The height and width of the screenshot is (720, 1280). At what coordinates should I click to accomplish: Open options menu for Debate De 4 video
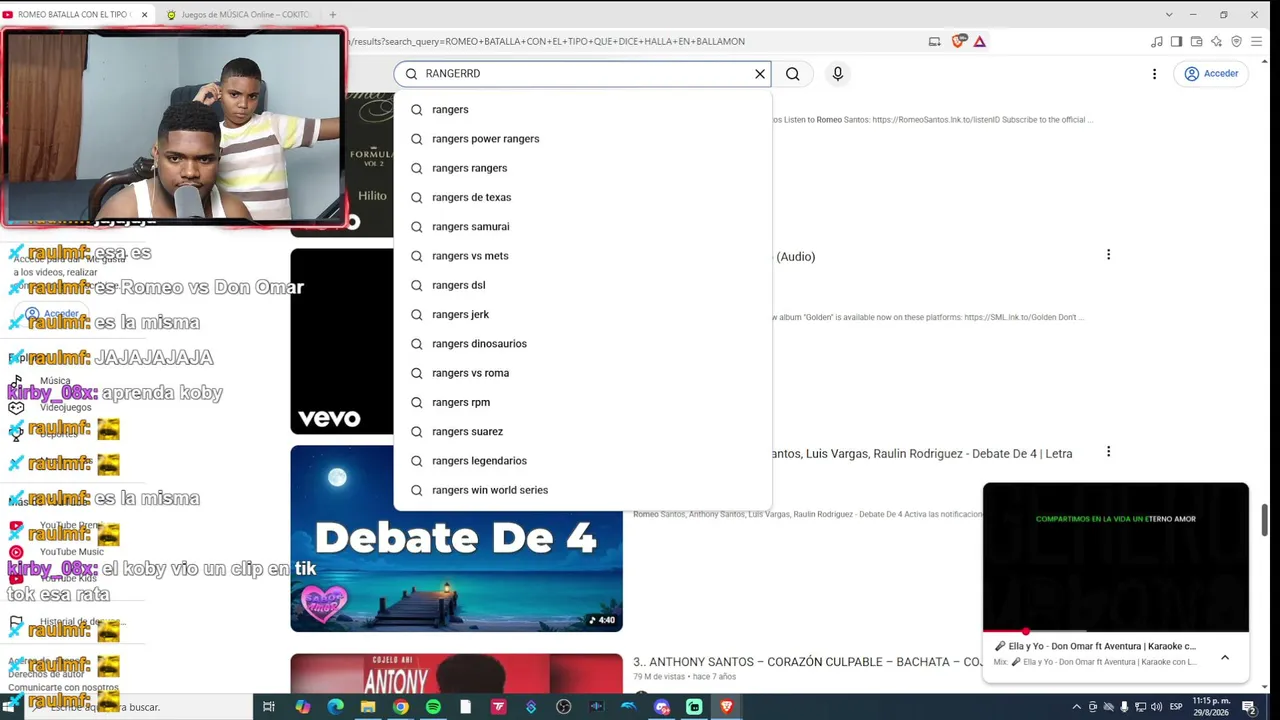click(1108, 452)
